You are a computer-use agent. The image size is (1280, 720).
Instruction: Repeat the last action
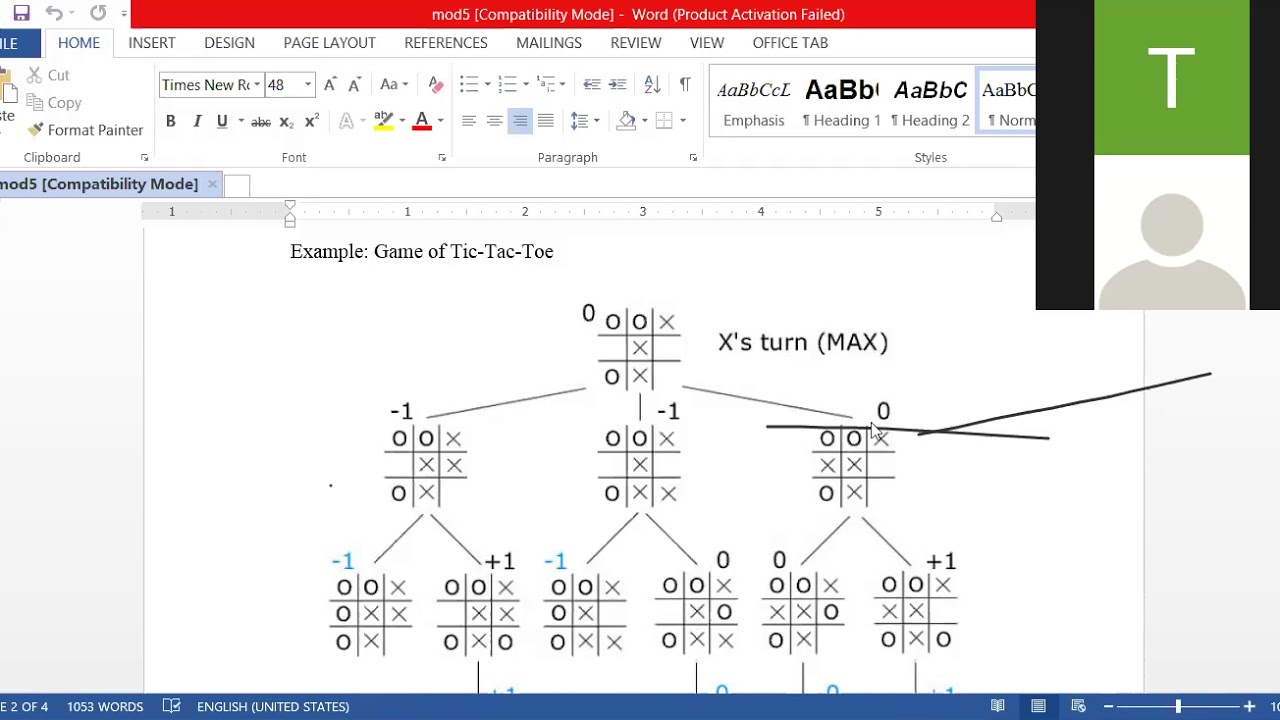tap(98, 14)
